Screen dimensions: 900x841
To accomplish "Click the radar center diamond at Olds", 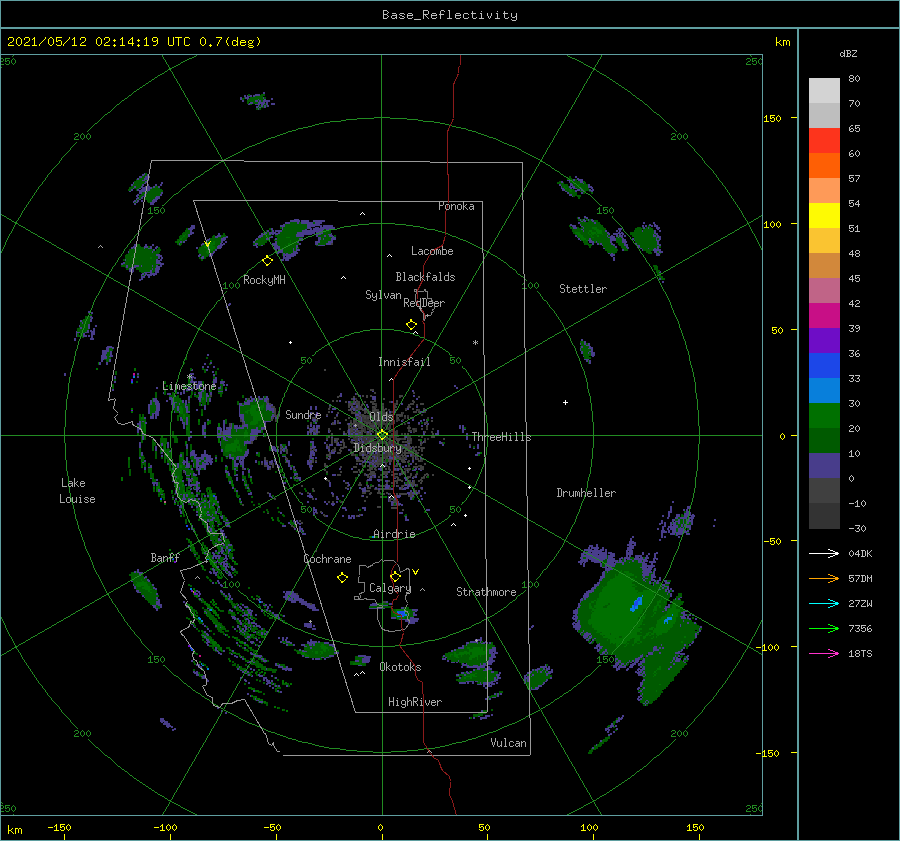I will (382, 435).
